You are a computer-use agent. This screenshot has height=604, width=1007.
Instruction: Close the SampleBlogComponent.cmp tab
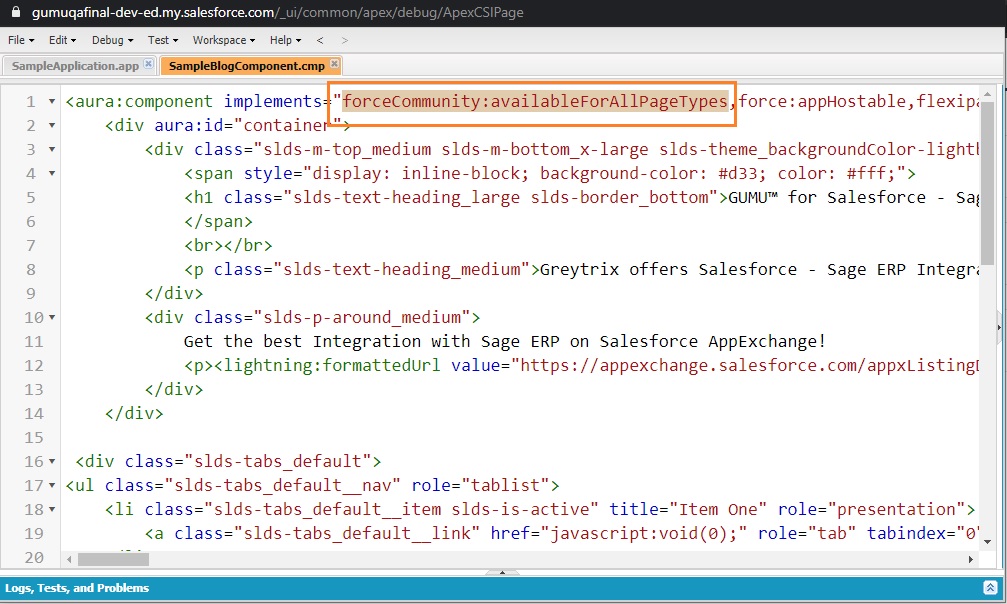point(334,64)
